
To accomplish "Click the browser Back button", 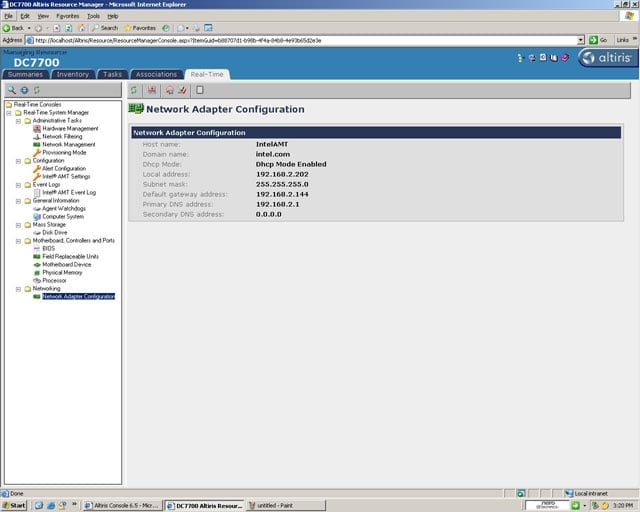I will (13, 28).
